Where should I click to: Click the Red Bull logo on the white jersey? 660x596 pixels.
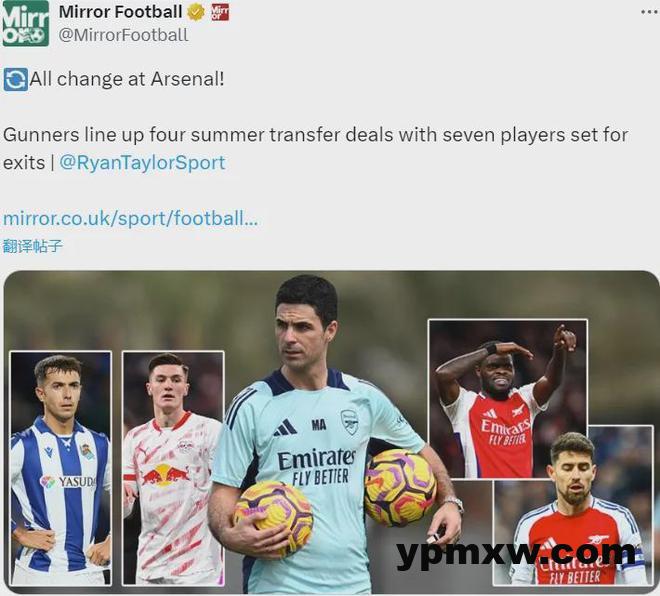(x=166, y=474)
